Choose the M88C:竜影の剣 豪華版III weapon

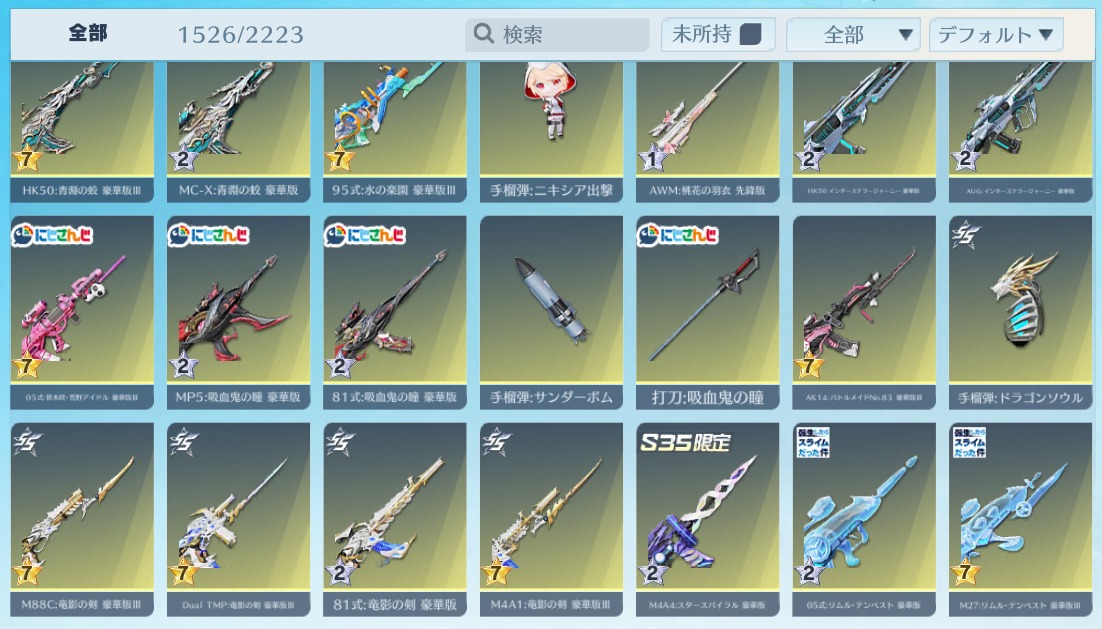(82, 519)
